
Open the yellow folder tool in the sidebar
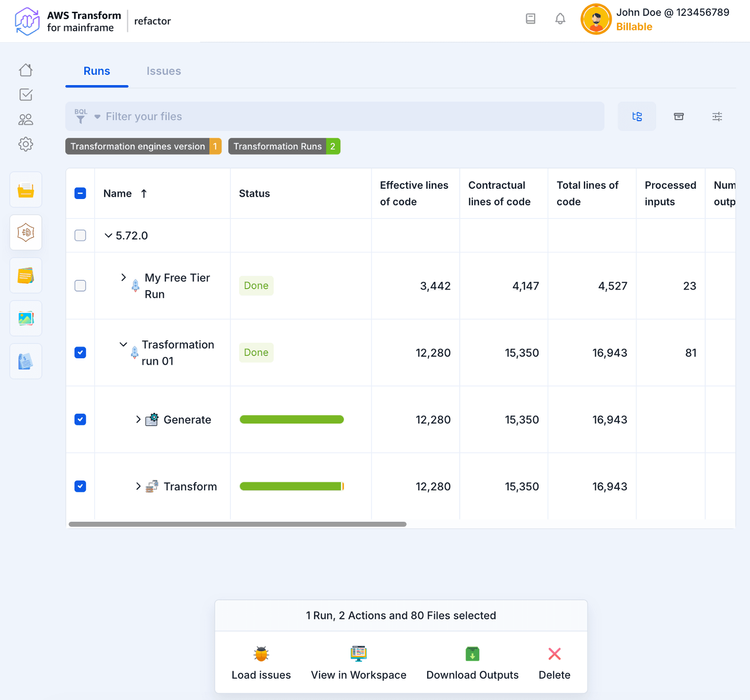[26, 190]
